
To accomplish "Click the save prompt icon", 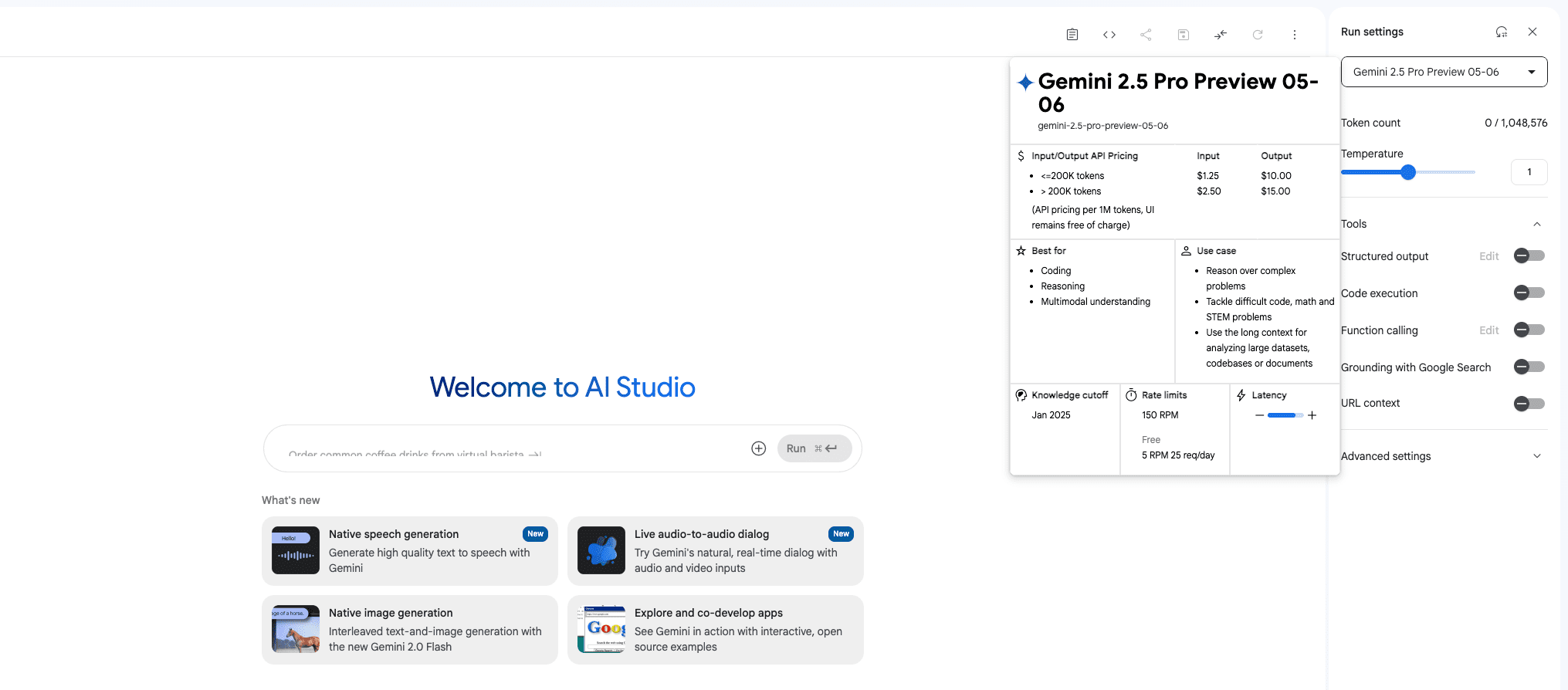I will (x=1184, y=35).
